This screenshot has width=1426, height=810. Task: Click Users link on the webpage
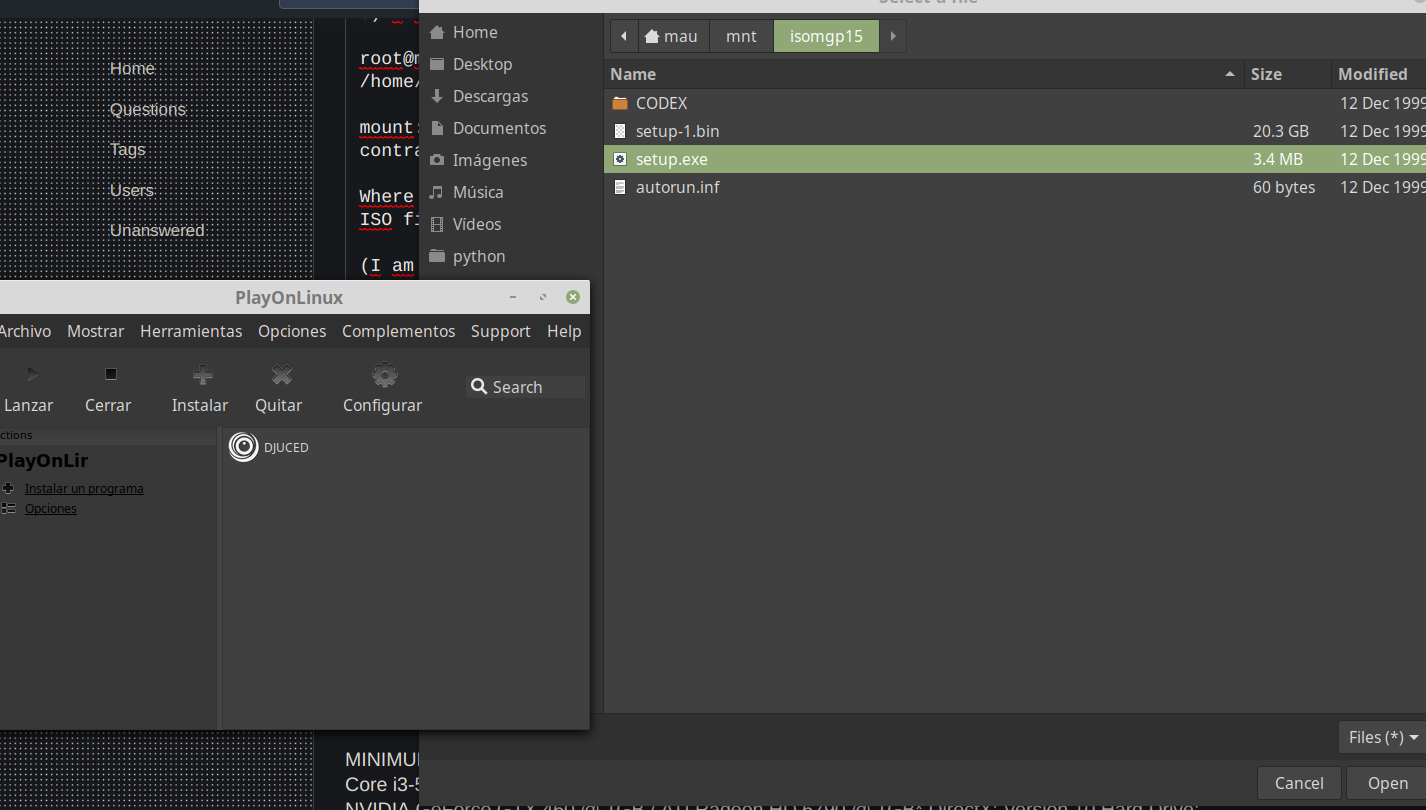tap(132, 190)
